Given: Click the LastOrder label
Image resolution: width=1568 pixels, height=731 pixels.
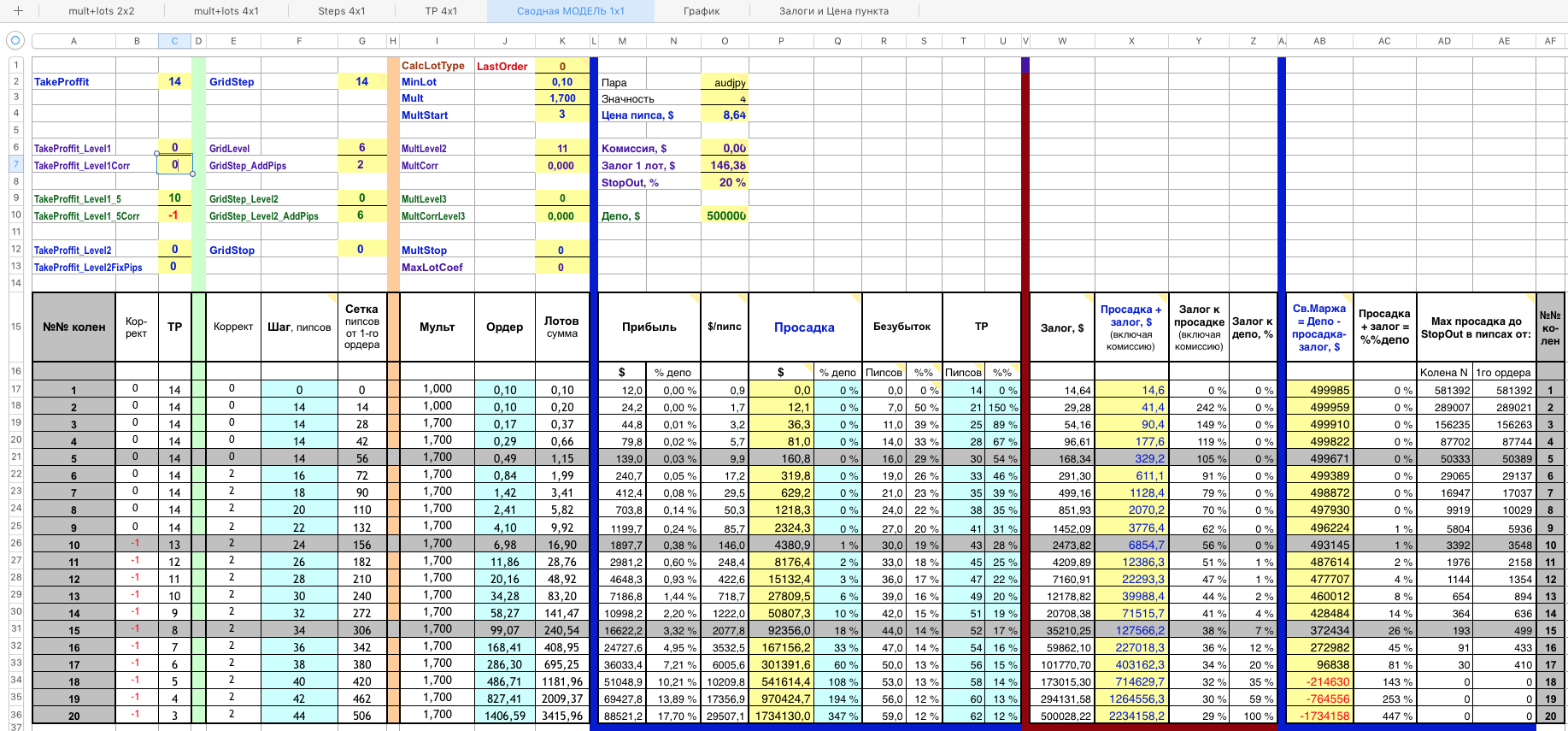Looking at the screenshot, I should (x=502, y=67).
